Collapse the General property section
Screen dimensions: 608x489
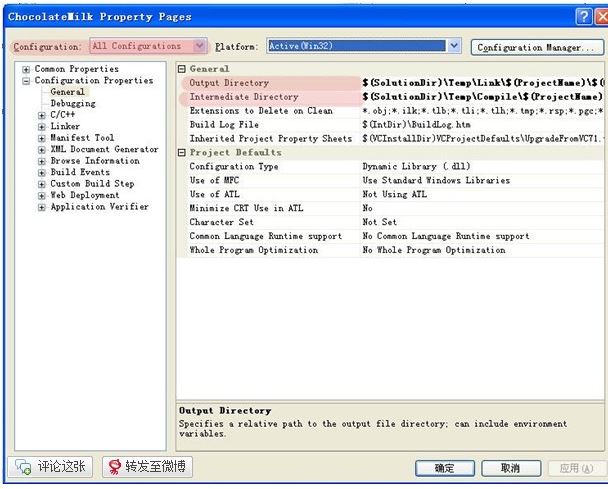click(181, 69)
